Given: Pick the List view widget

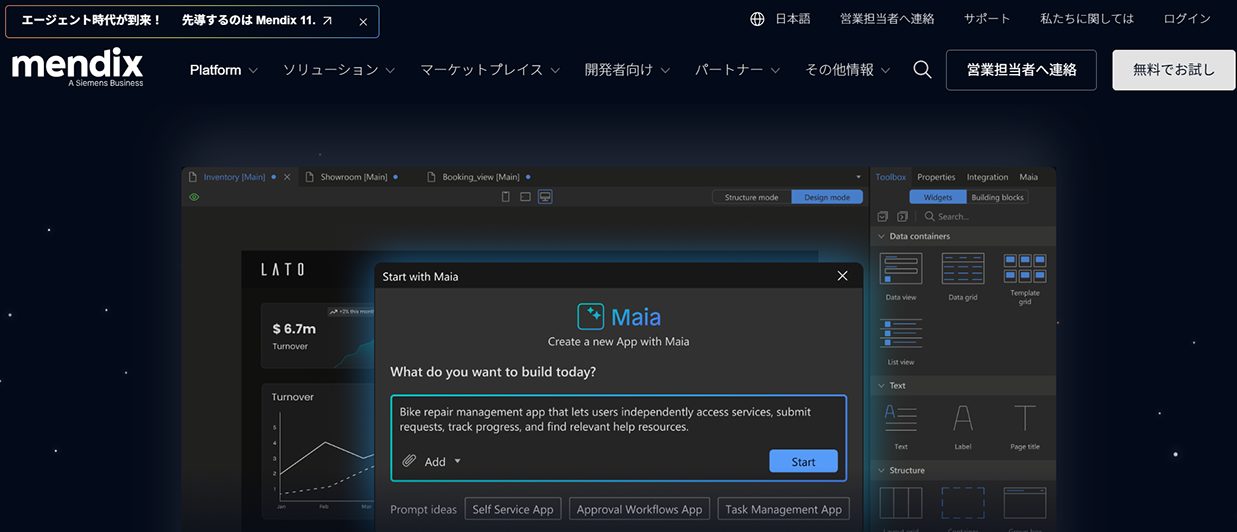Looking at the screenshot, I should click(x=901, y=342).
